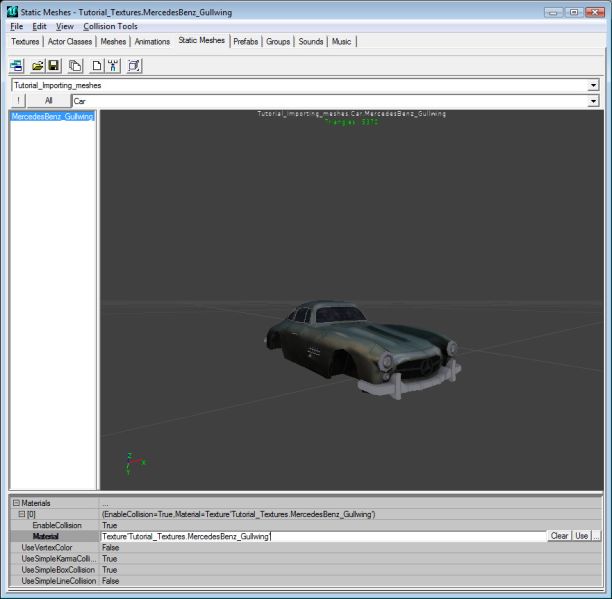Viewport: 612px width, 599px height.
Task: Click the All groups button
Action: point(48,101)
